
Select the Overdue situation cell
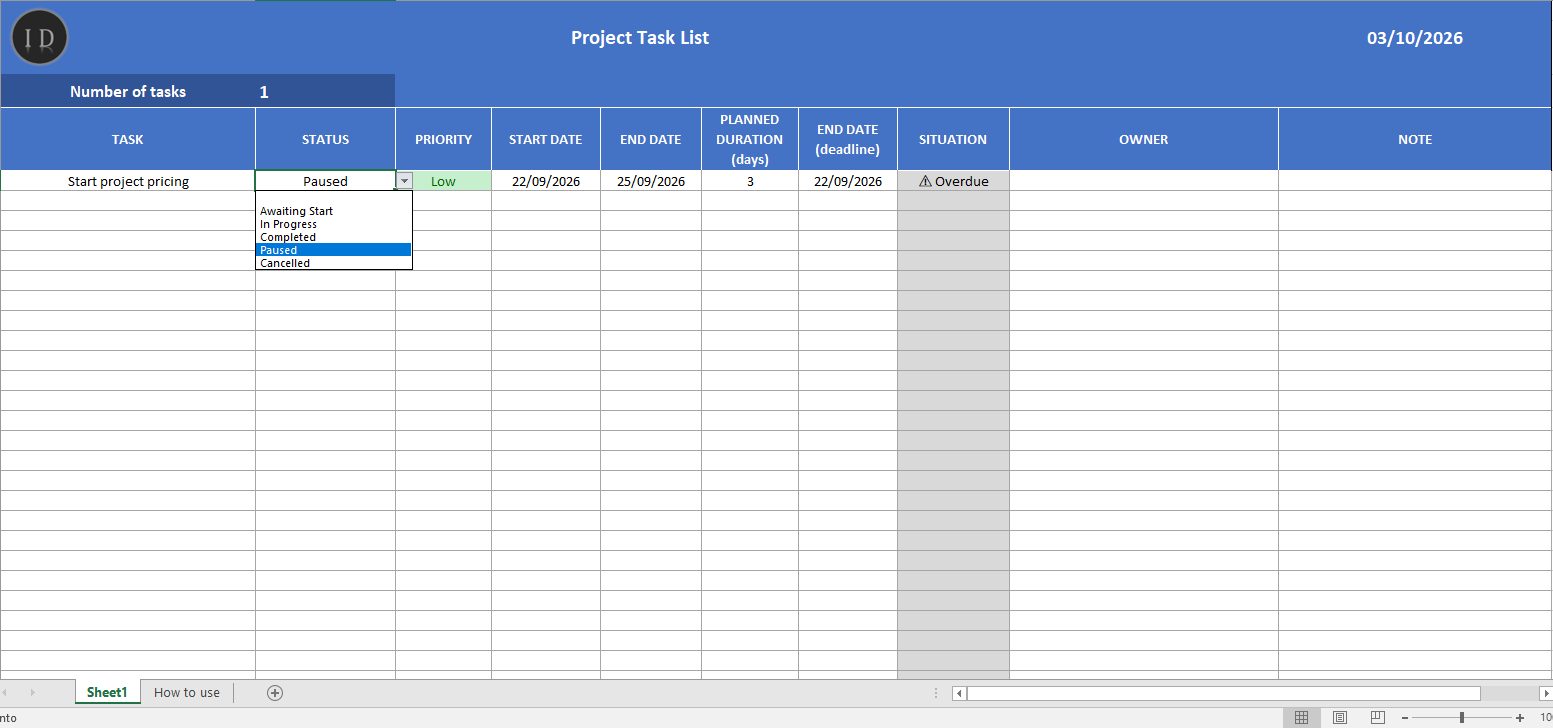953,181
